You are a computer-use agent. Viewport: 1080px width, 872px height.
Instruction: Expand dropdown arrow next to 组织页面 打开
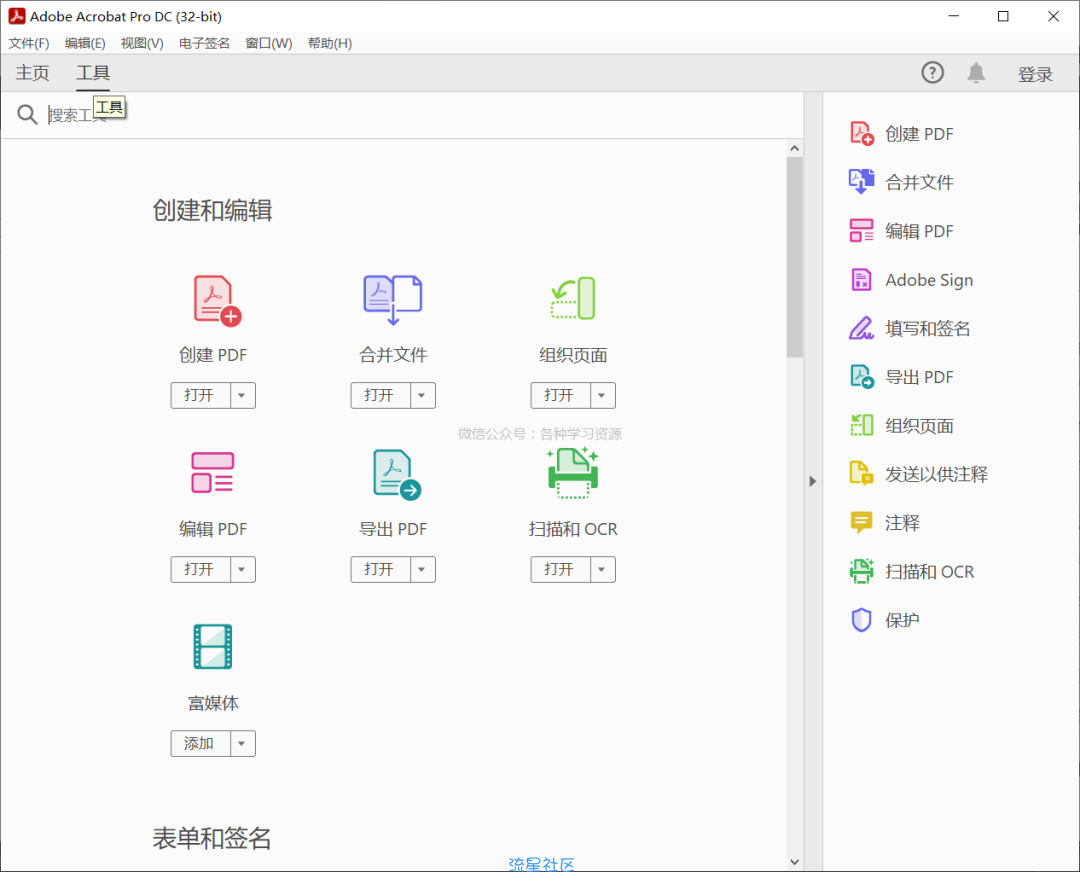click(x=602, y=395)
